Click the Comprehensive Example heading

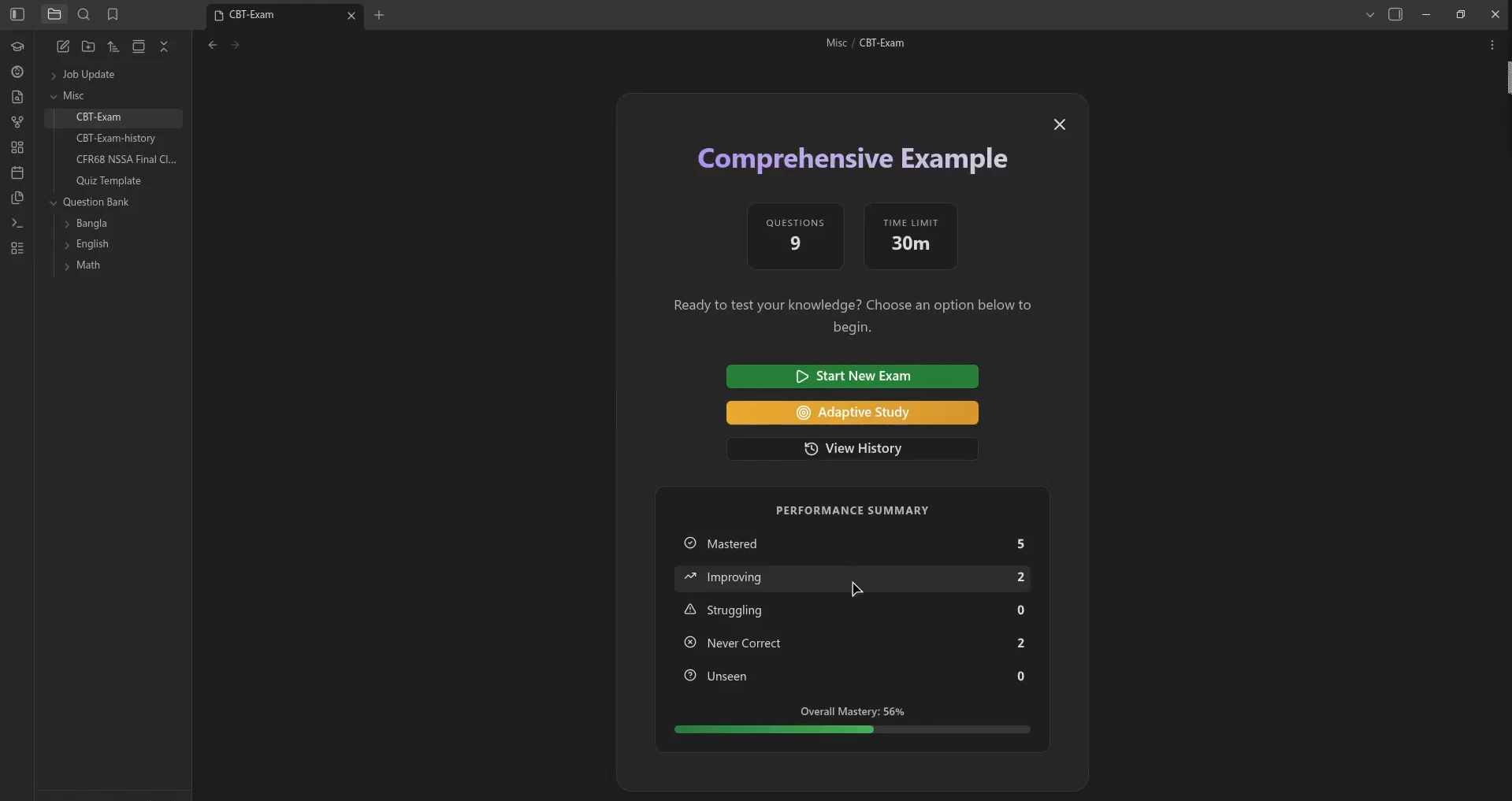pyautogui.click(x=852, y=158)
